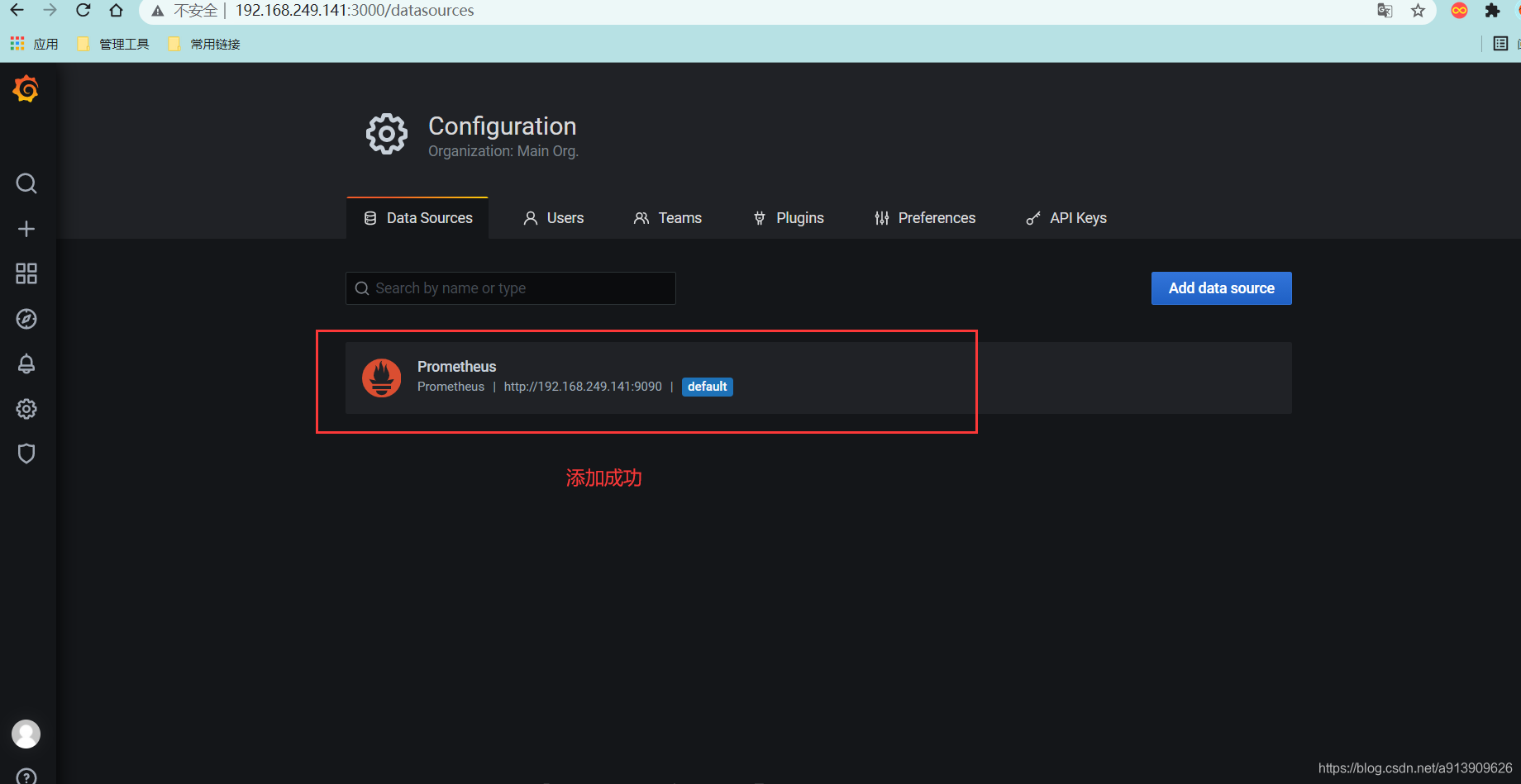Click the not-secure warning icon
Screen dimensions: 1521x784
158,11
